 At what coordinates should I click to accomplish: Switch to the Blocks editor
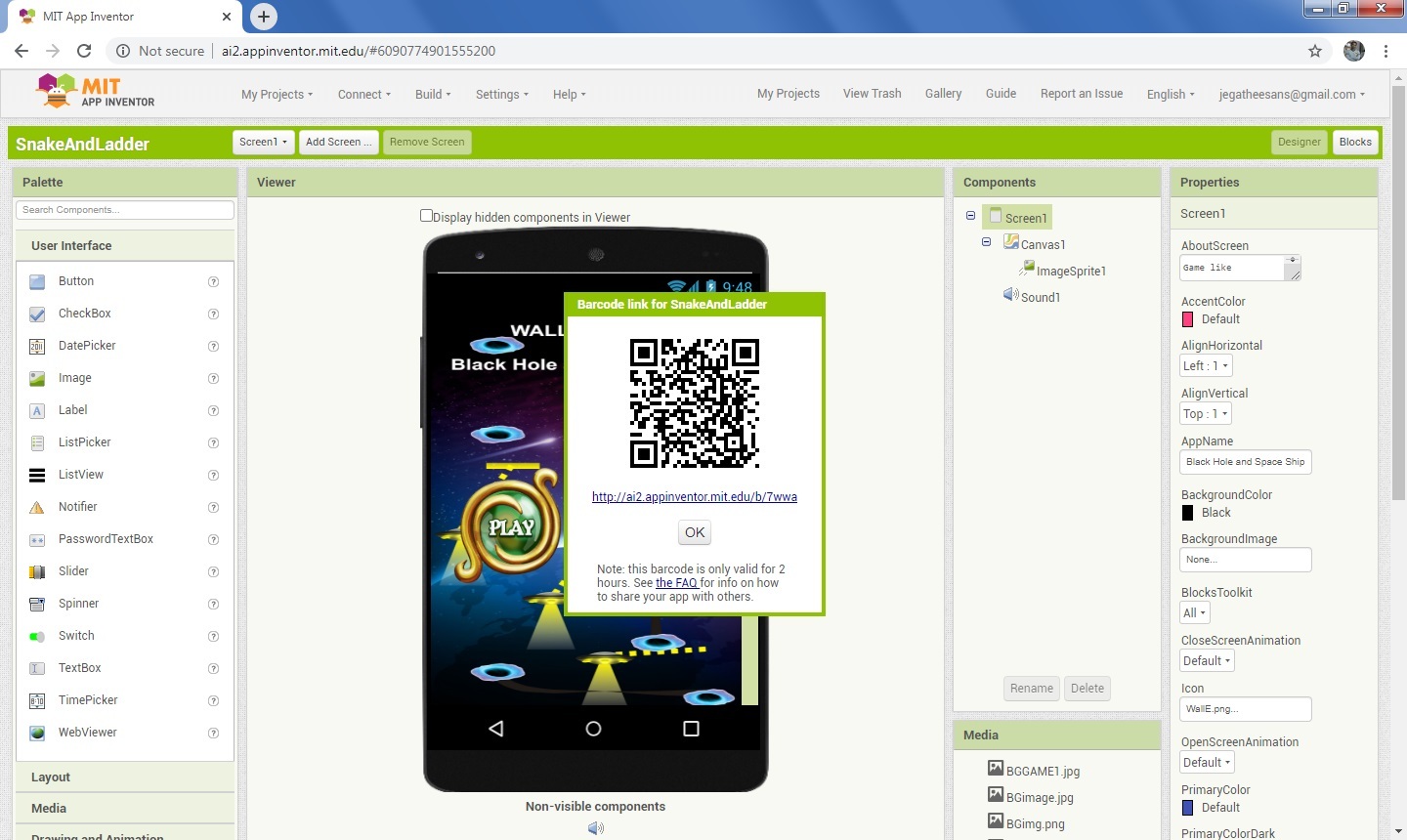(x=1355, y=142)
